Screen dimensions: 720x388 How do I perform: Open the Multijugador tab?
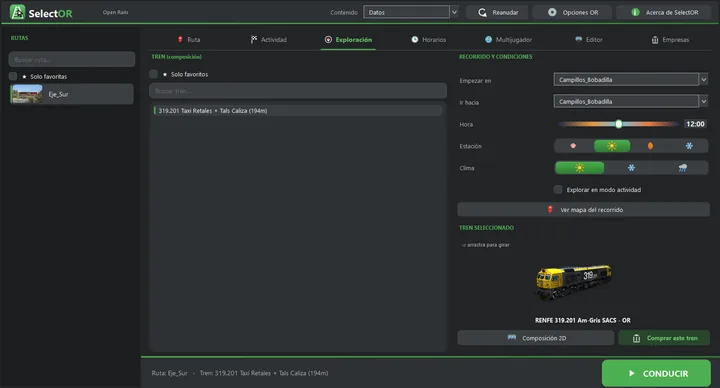[508, 40]
